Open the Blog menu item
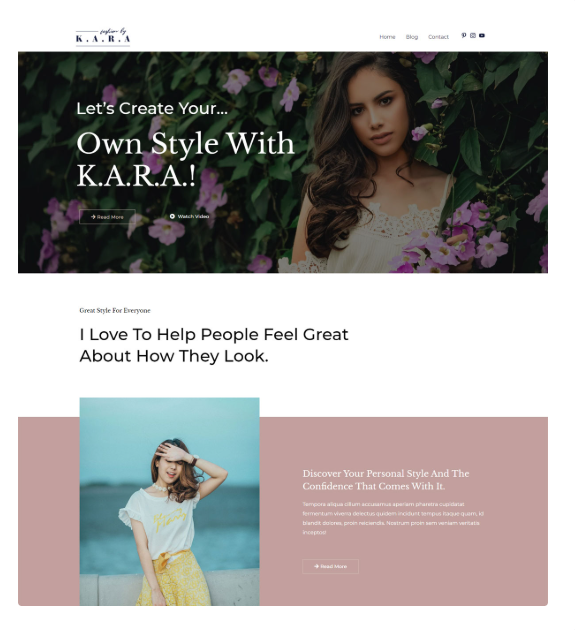This screenshot has width=575, height=630. (x=412, y=37)
